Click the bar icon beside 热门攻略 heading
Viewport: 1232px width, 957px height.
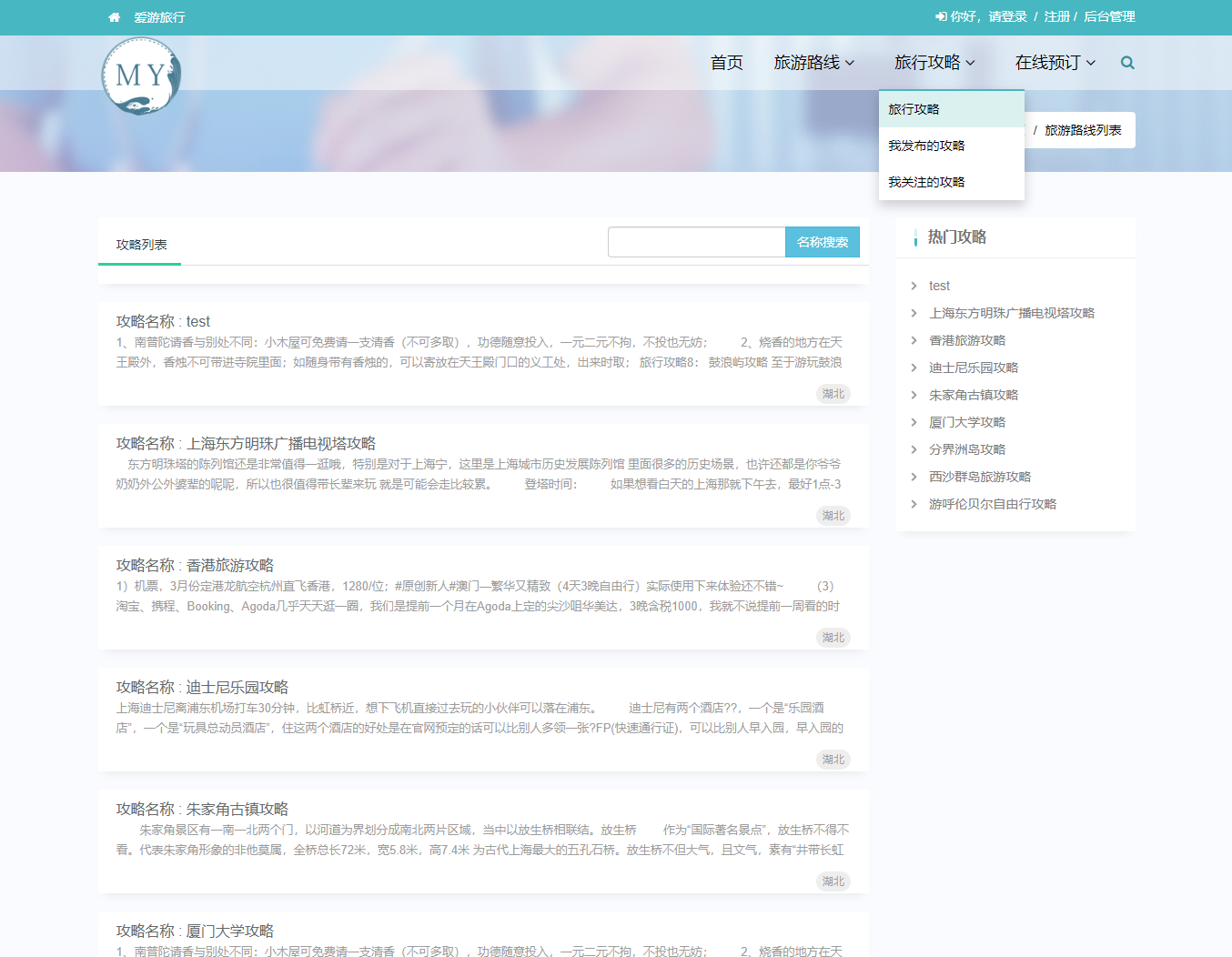(x=915, y=237)
